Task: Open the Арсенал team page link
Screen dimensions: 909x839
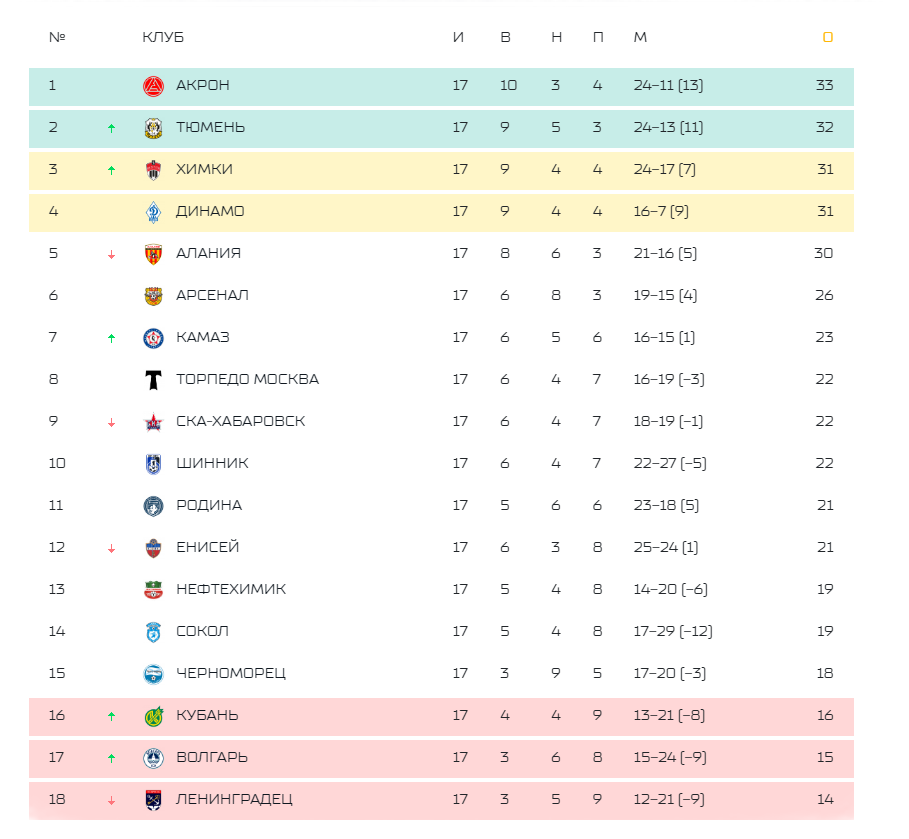Action: tap(212, 295)
